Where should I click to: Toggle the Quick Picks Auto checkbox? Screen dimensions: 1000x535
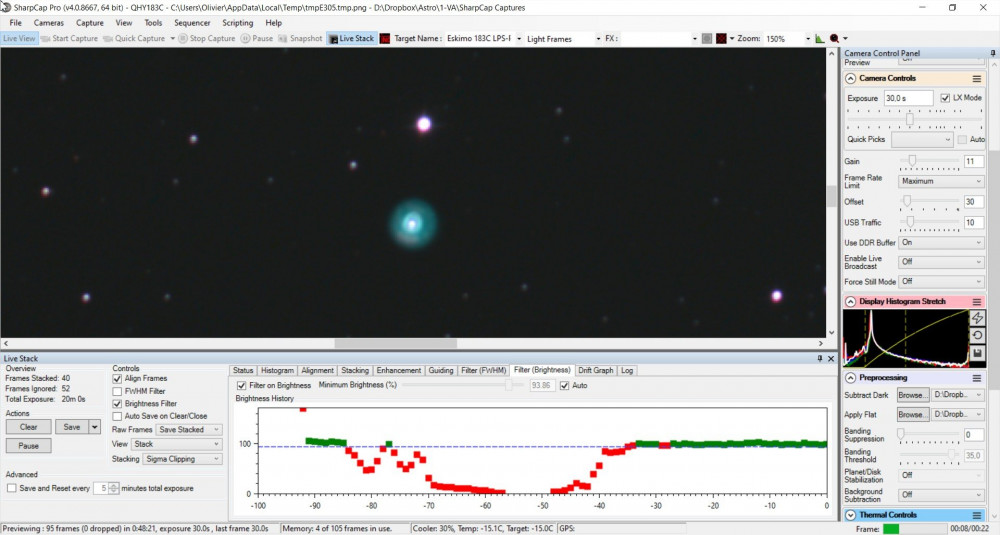[x=962, y=140]
